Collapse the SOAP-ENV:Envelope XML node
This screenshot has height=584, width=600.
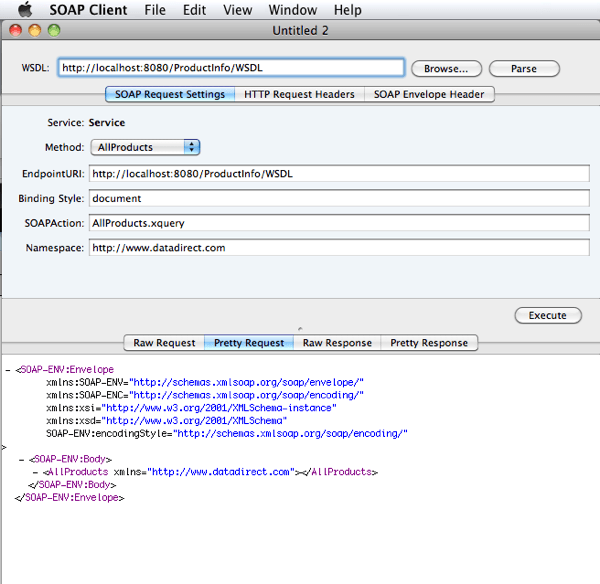(8, 370)
